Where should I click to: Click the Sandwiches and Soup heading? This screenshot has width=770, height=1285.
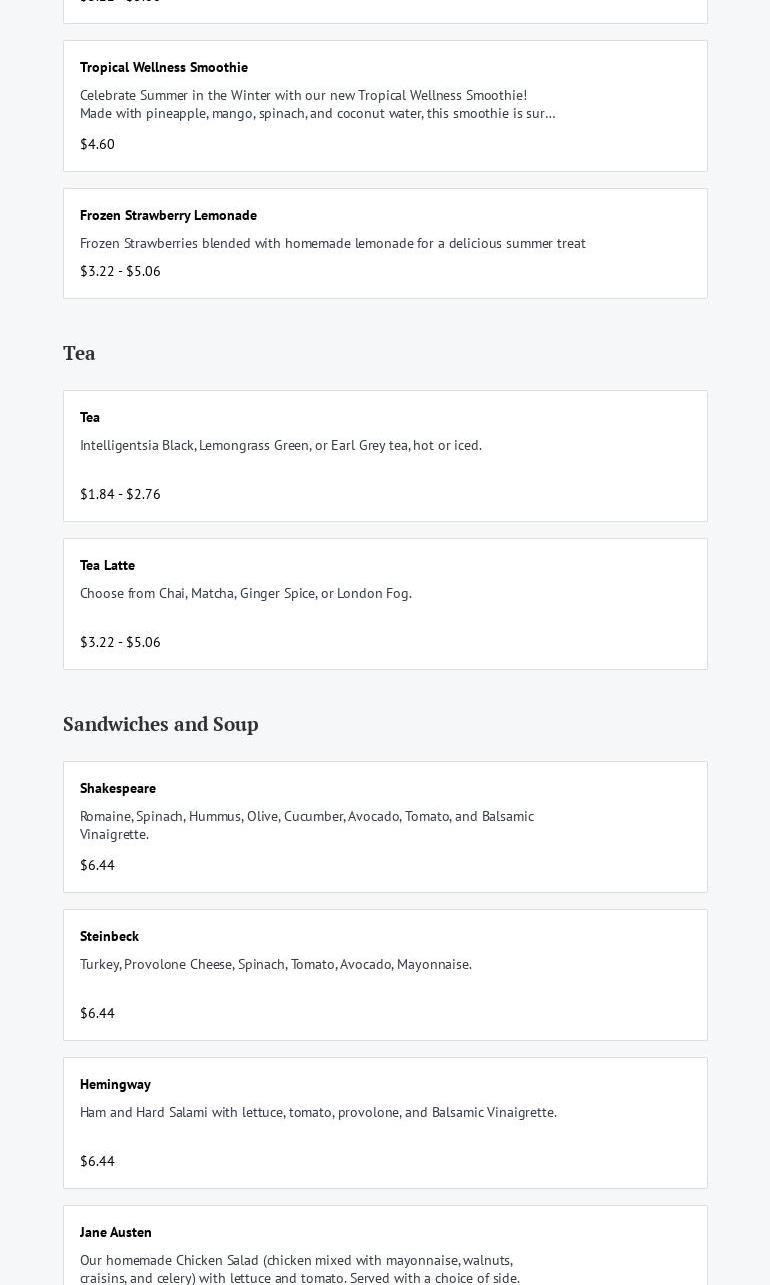(160, 724)
